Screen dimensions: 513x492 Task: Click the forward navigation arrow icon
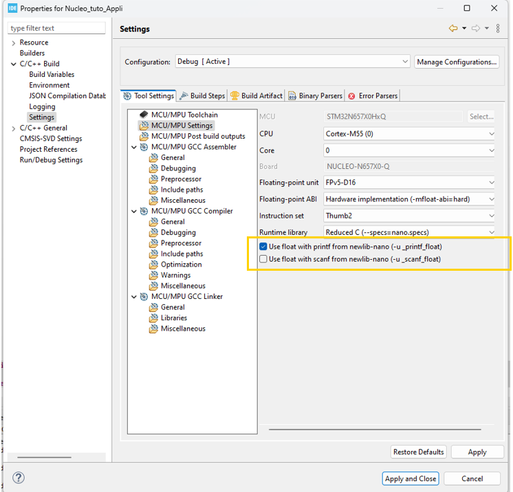[476, 28]
